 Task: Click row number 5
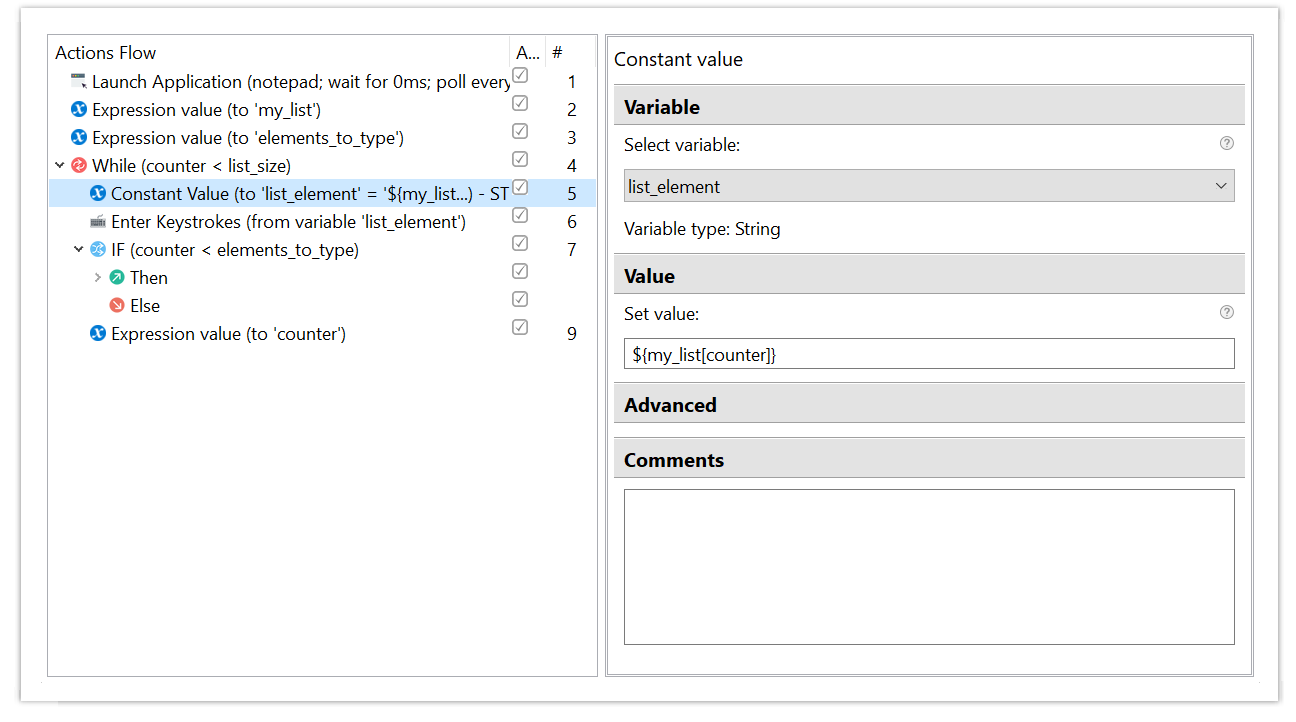click(572, 194)
